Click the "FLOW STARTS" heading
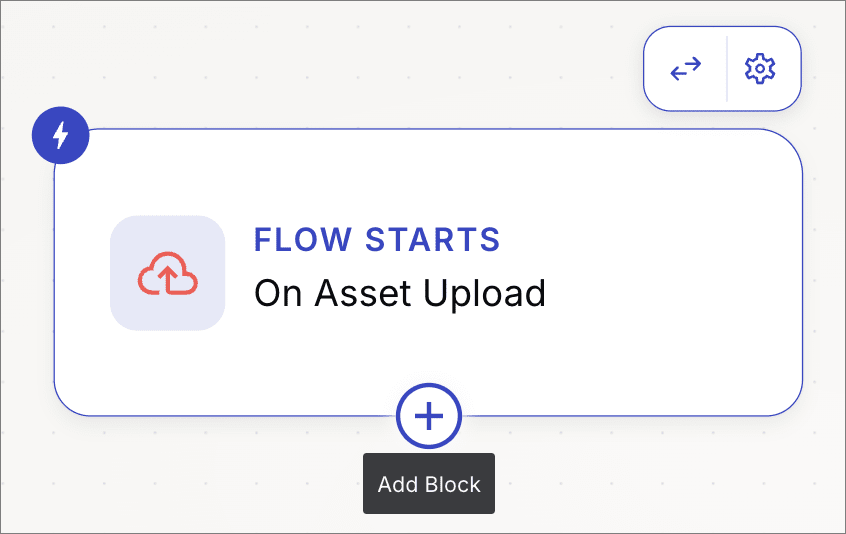846x534 pixels. 377,239
